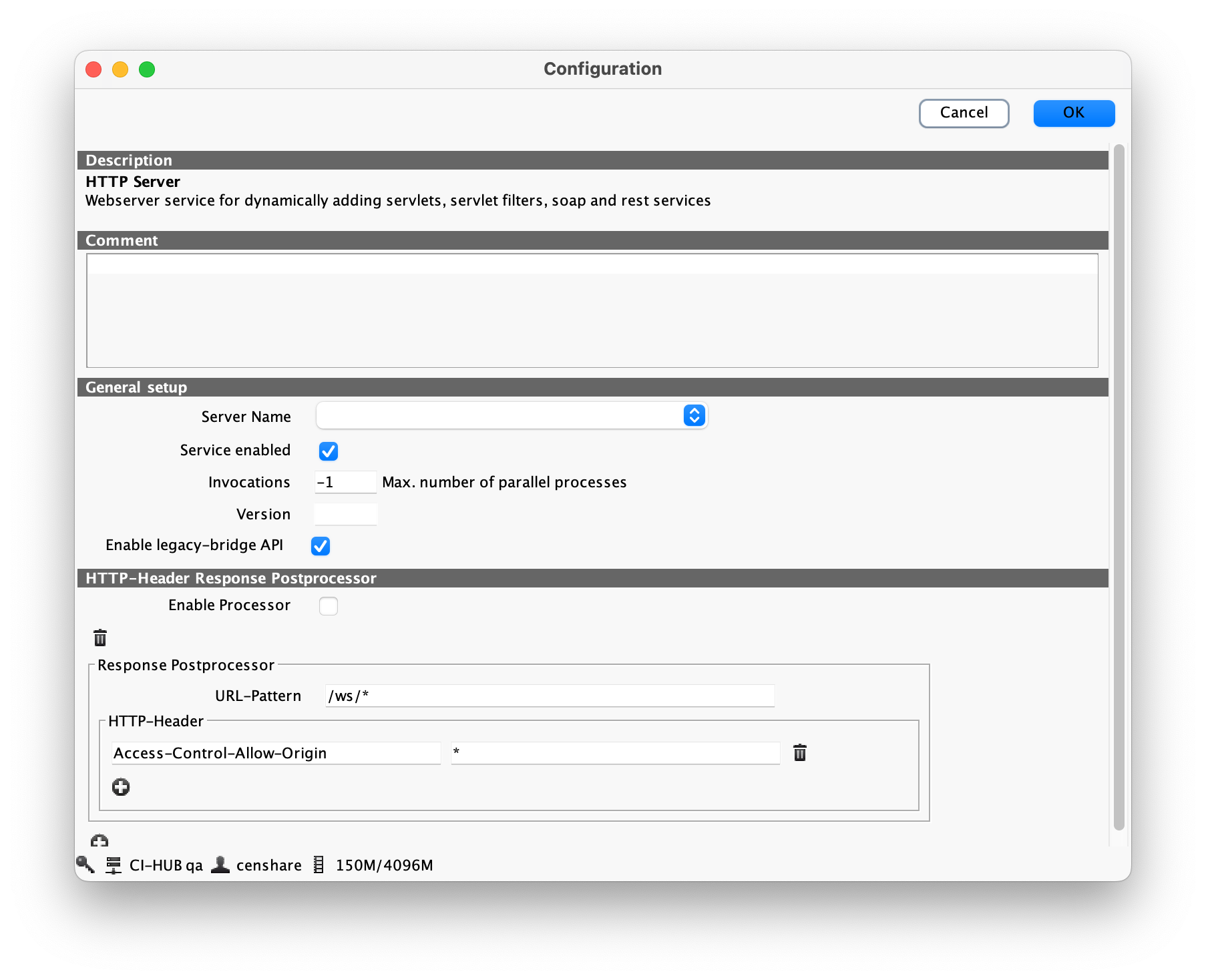Focus the Invocations field

(x=345, y=483)
